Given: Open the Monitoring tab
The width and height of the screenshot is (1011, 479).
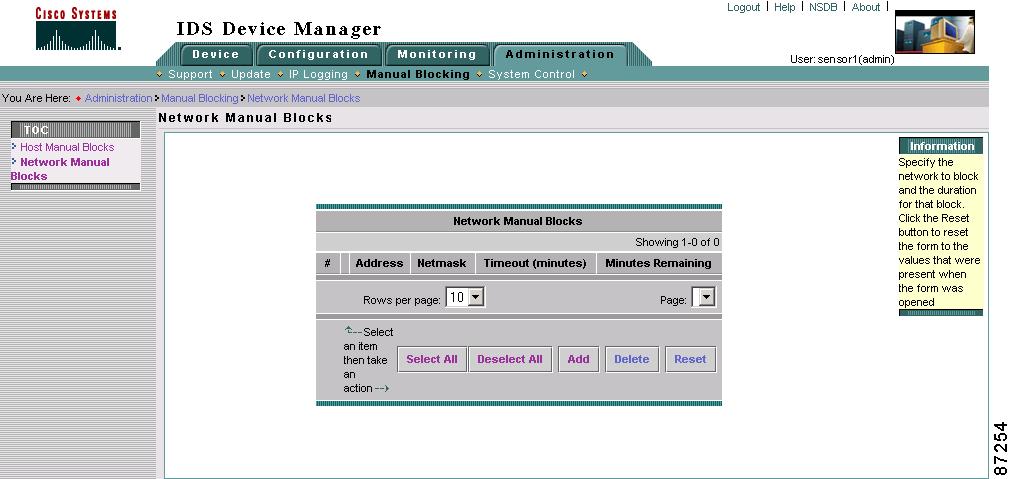Looking at the screenshot, I should point(437,55).
